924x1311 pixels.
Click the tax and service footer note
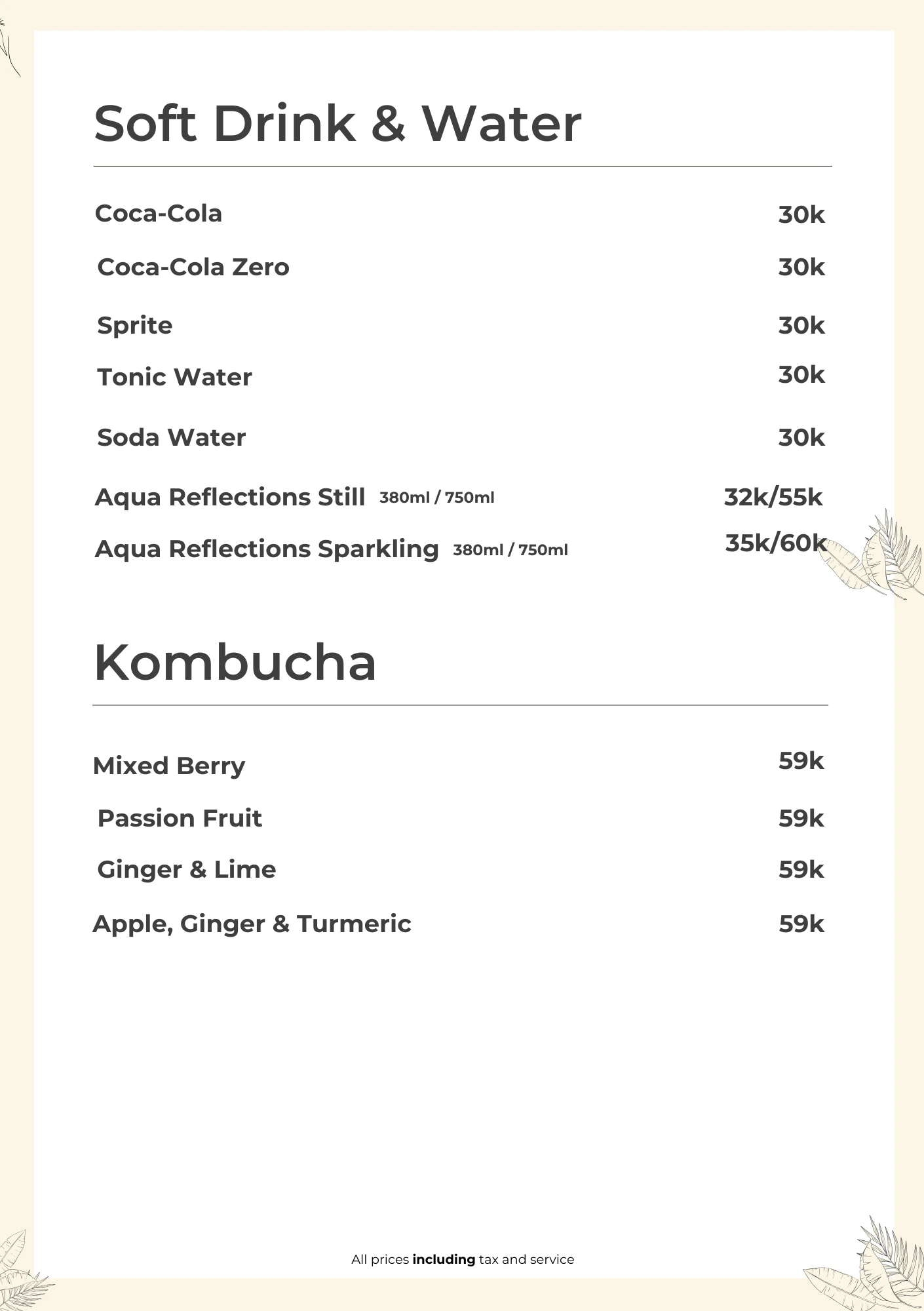click(463, 1259)
